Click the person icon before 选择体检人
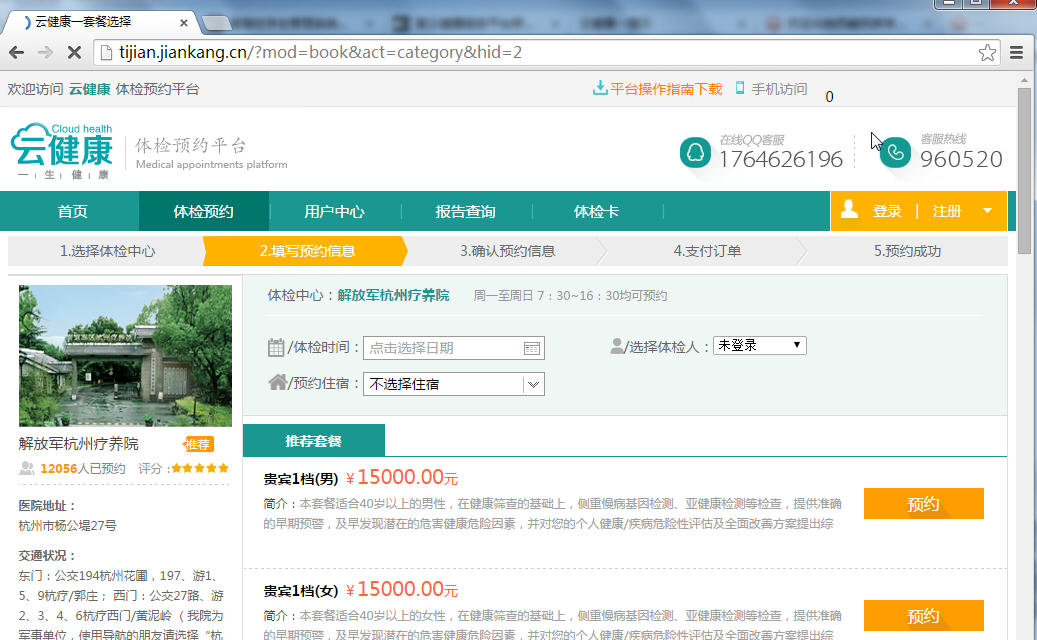 point(617,346)
